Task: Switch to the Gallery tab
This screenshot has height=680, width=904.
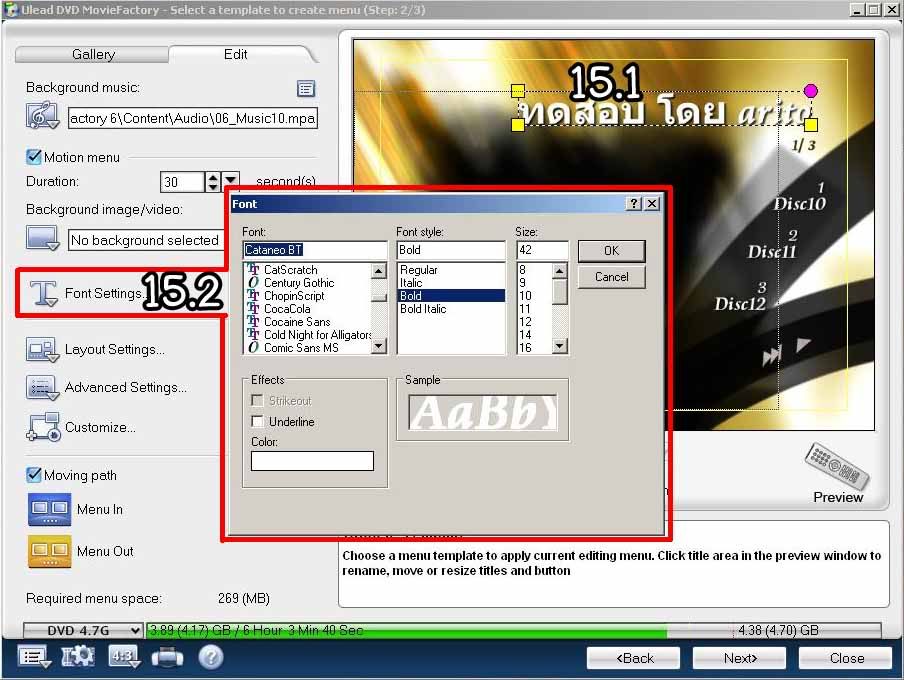Action: coord(93,54)
